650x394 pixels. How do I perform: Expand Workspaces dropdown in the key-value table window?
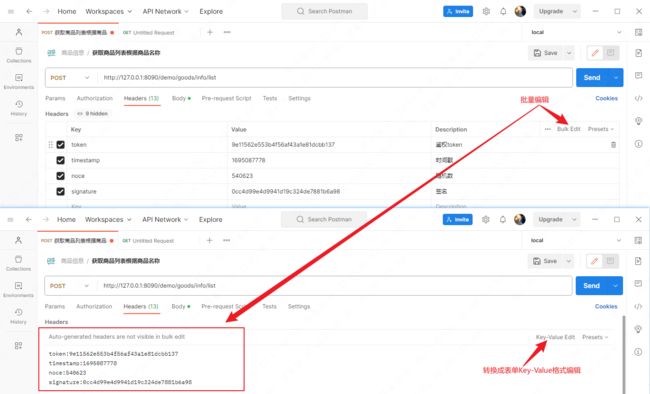click(x=109, y=12)
